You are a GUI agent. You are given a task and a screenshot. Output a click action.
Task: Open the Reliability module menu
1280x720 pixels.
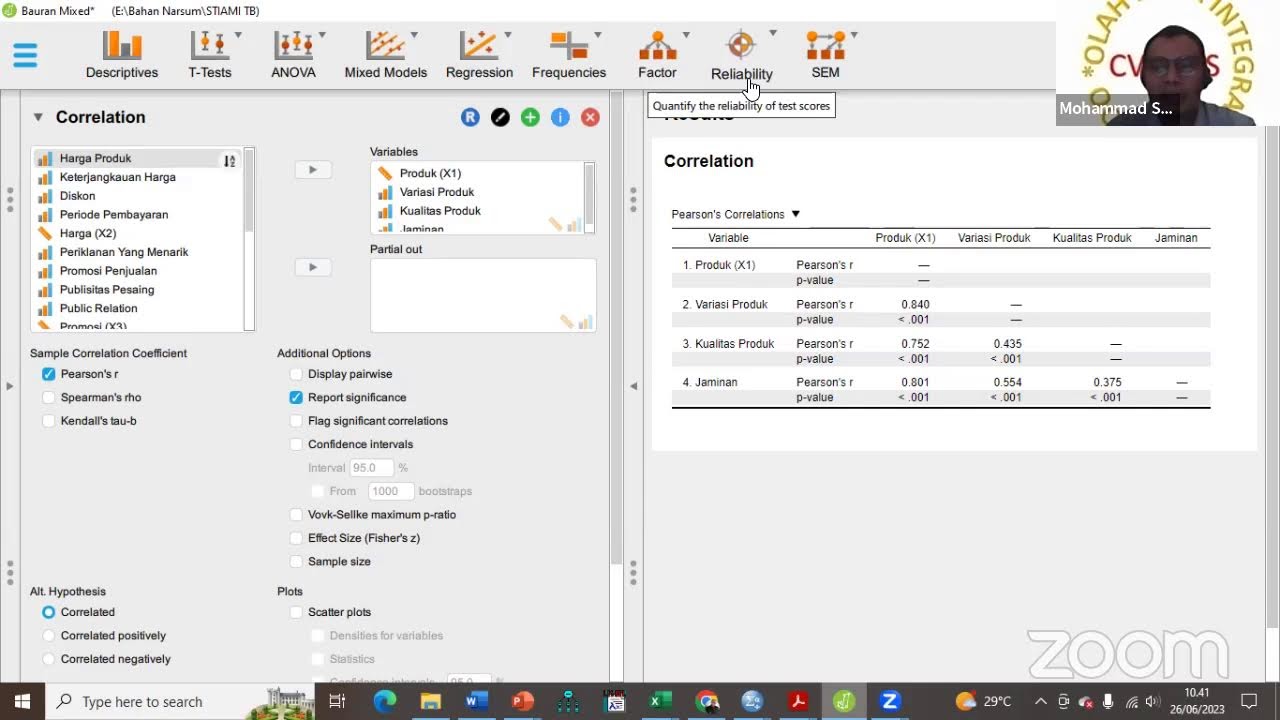point(742,56)
